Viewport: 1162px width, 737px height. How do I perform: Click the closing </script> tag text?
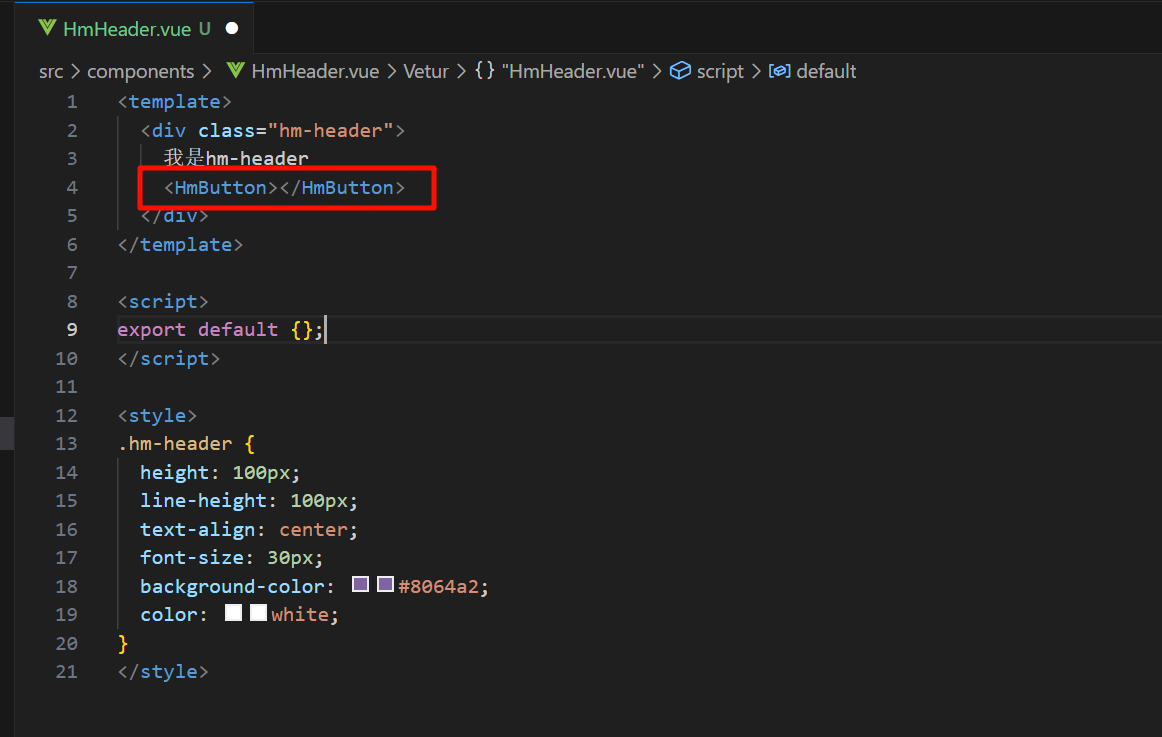pyautogui.click(x=169, y=359)
